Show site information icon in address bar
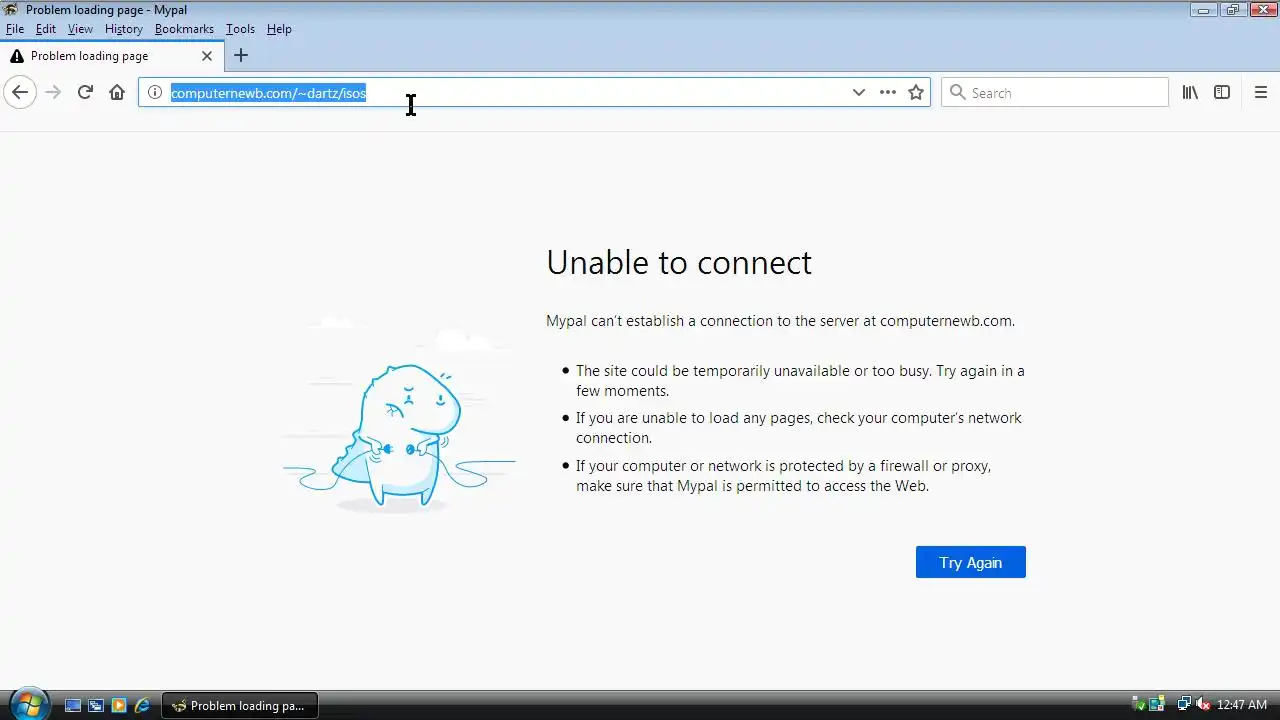 (x=155, y=92)
